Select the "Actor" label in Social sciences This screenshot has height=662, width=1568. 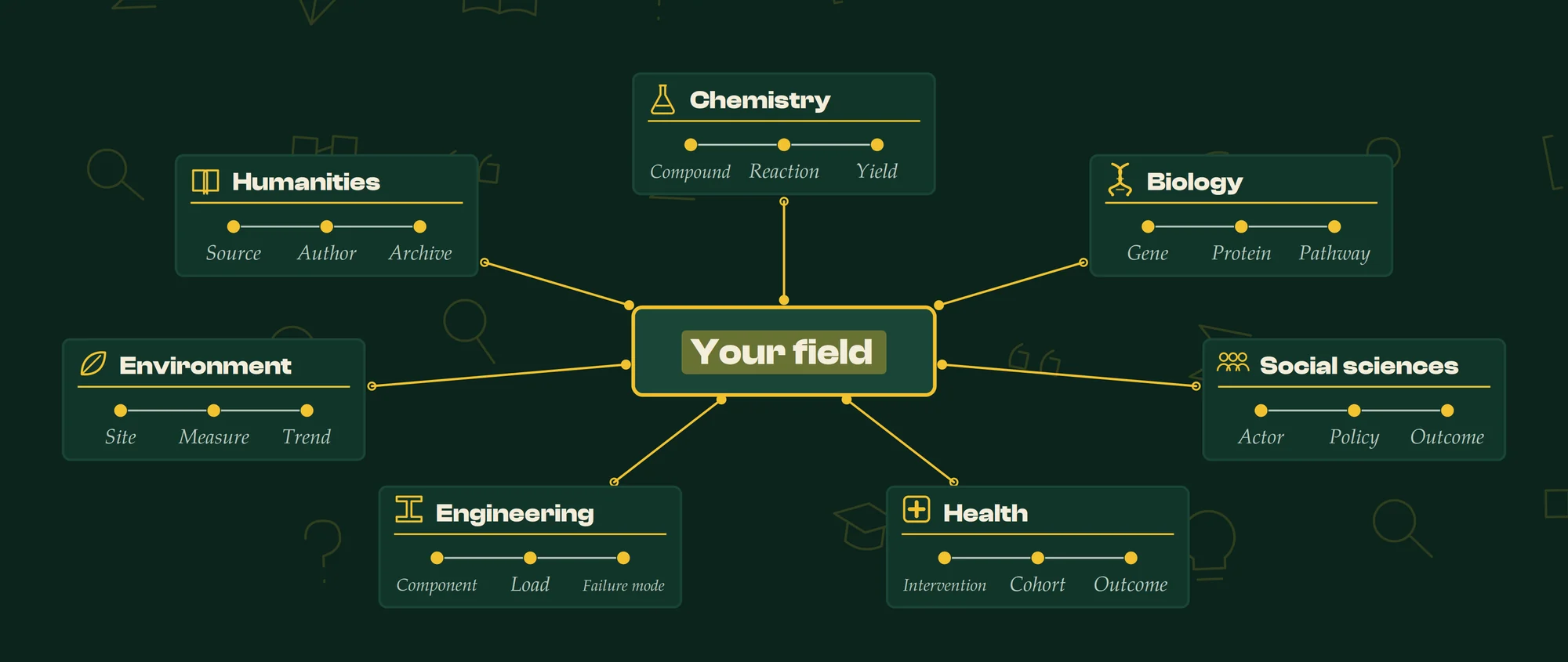click(1261, 437)
